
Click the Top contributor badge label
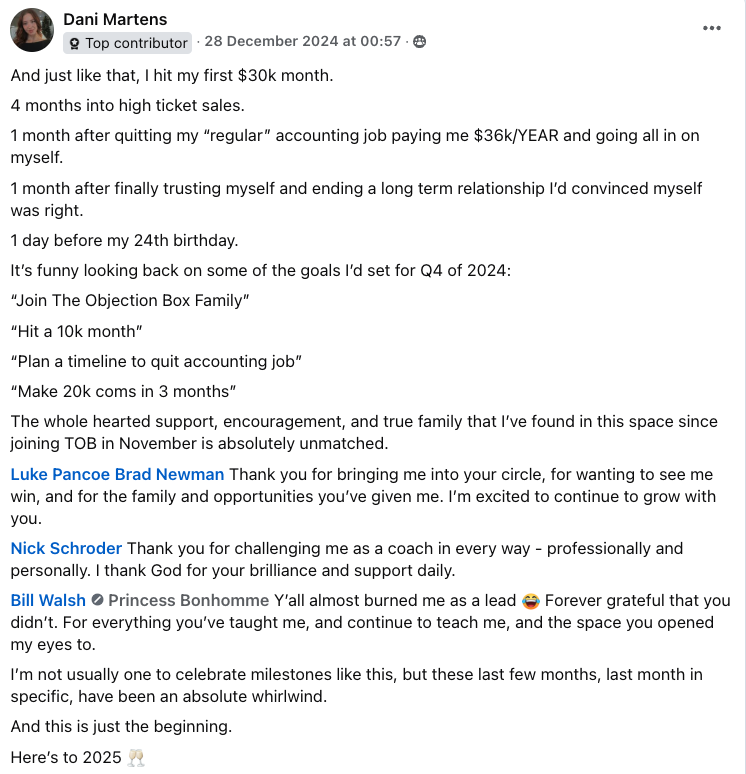point(127,43)
